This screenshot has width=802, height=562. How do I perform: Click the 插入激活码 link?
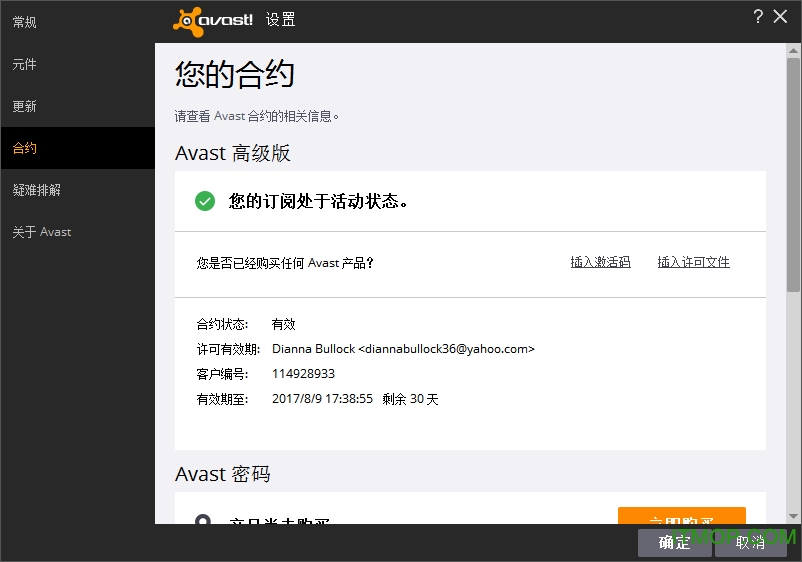600,263
